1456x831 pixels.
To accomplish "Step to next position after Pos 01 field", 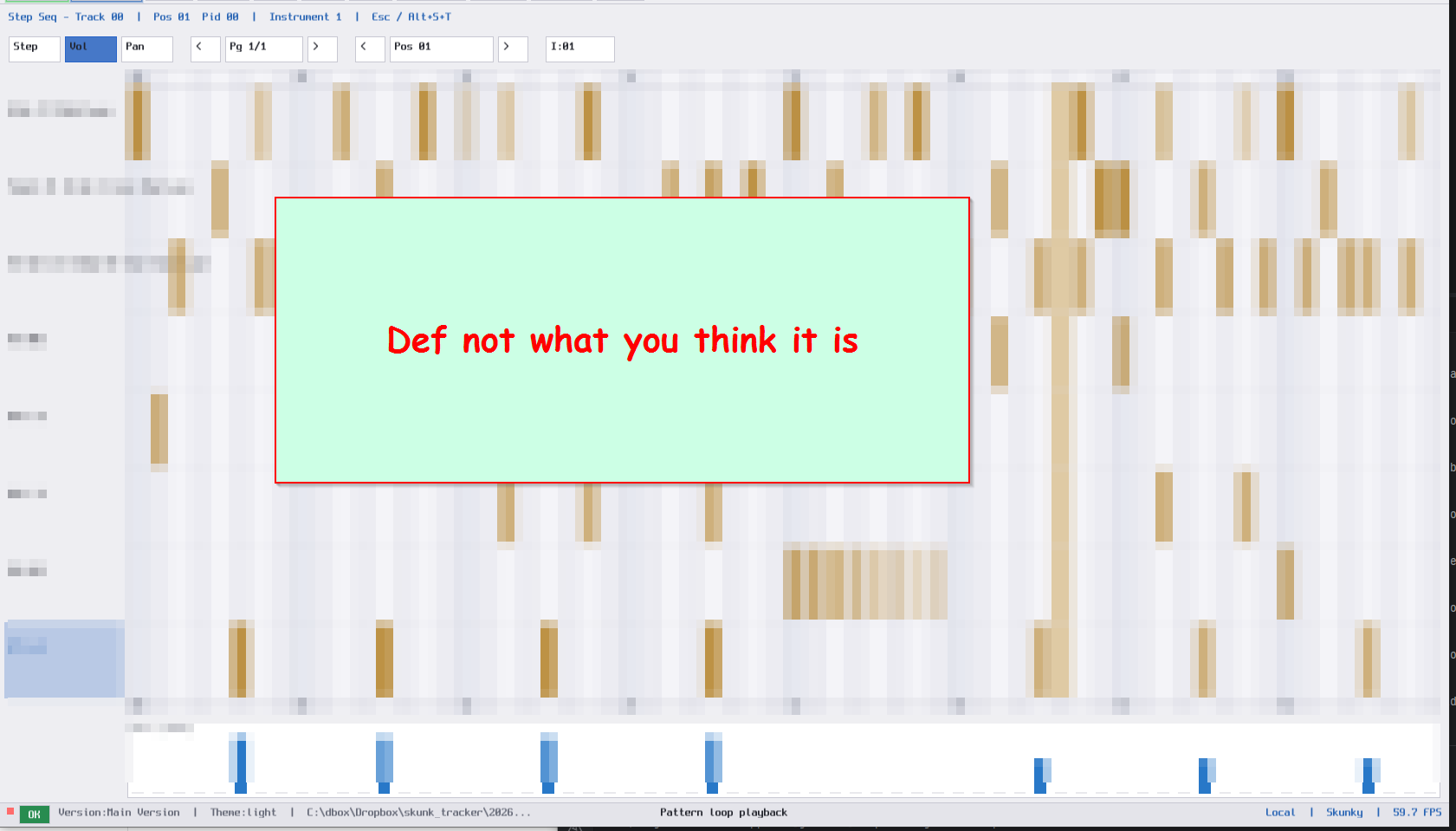I will click(x=513, y=49).
